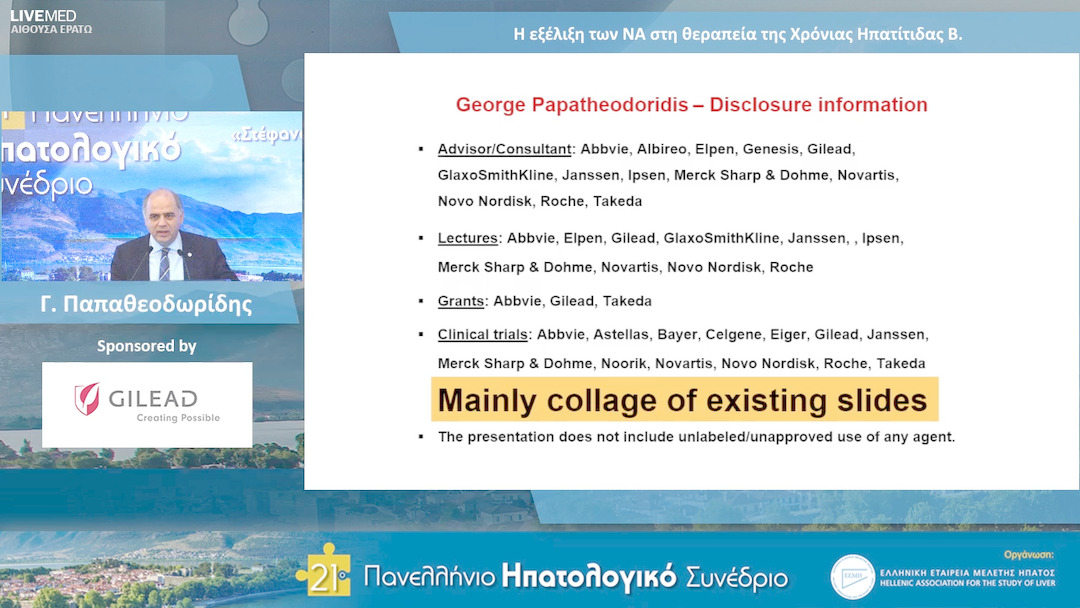Screen dimensions: 1080x608
Task: Click the ΑΙΘΟΥΣΑ ΕΡΑΤΩ room label
Action: coord(51,30)
